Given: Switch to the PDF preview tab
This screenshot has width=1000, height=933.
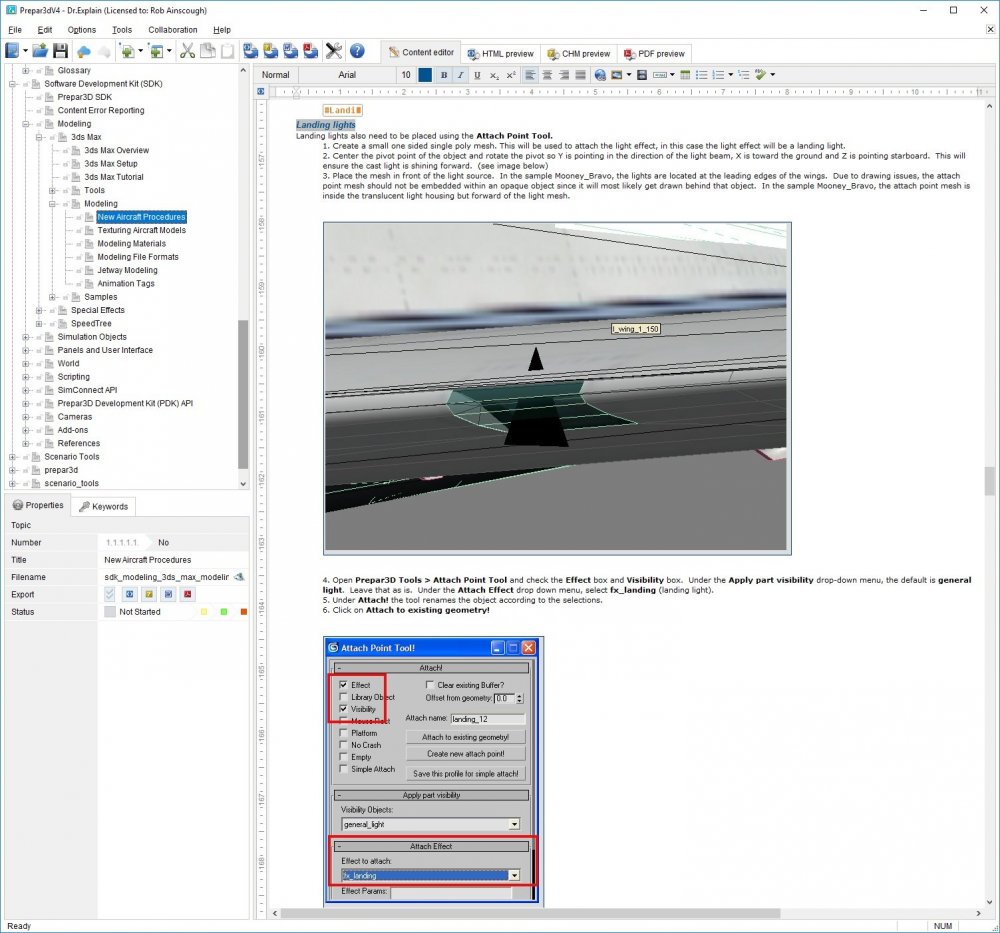Looking at the screenshot, I should pyautogui.click(x=654, y=54).
